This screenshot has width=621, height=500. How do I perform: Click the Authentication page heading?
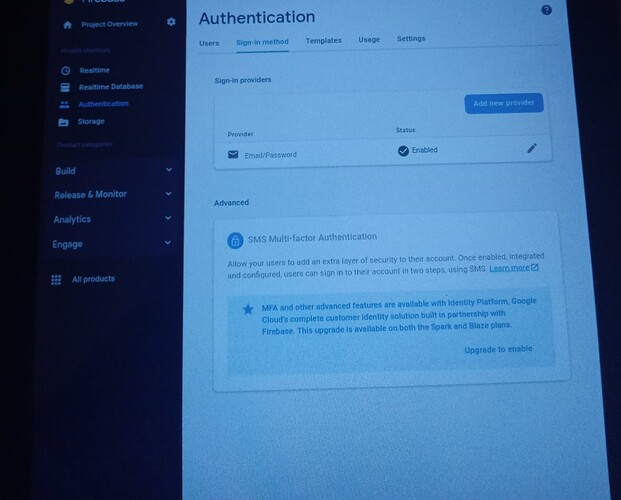(x=257, y=18)
